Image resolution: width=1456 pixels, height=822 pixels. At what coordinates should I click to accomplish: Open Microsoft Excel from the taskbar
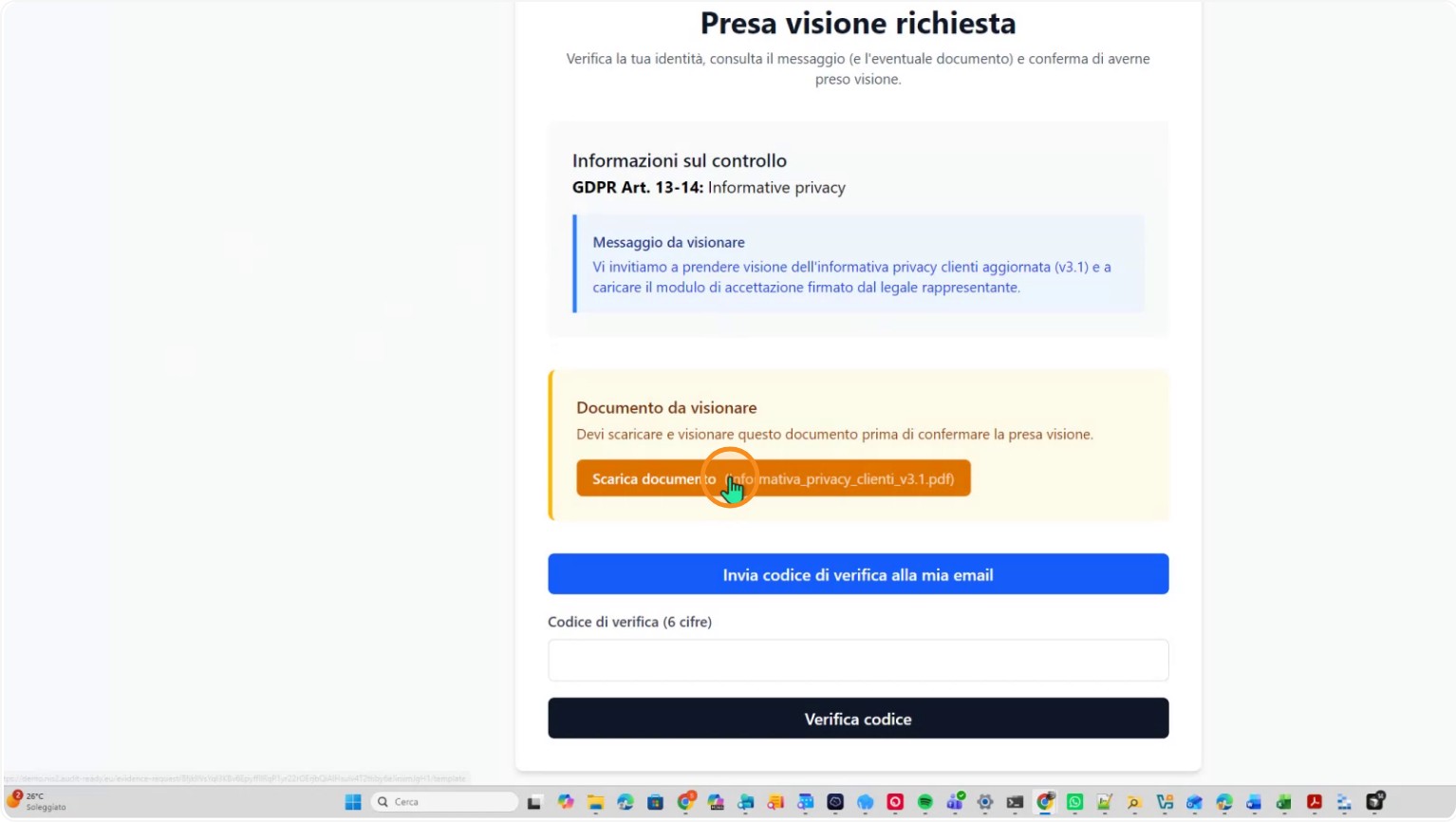pos(1283,802)
